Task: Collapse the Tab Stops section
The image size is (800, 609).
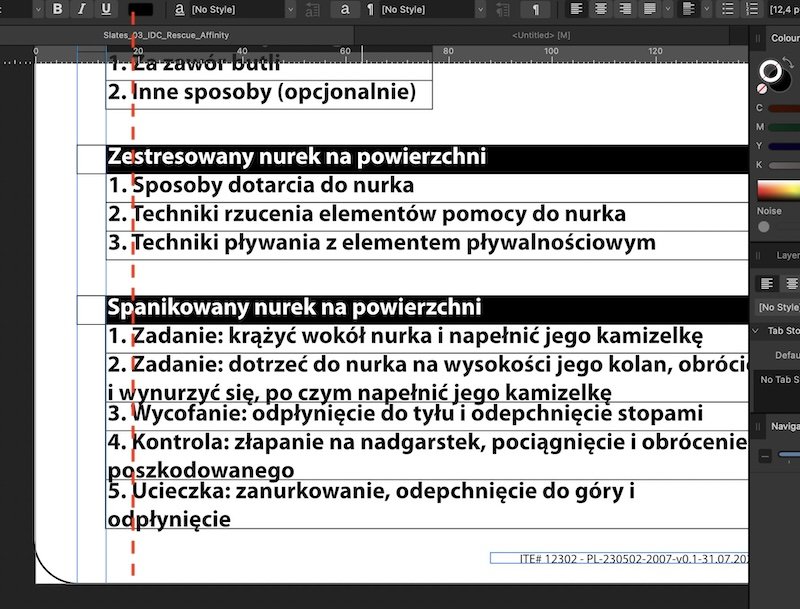Action: [756, 331]
